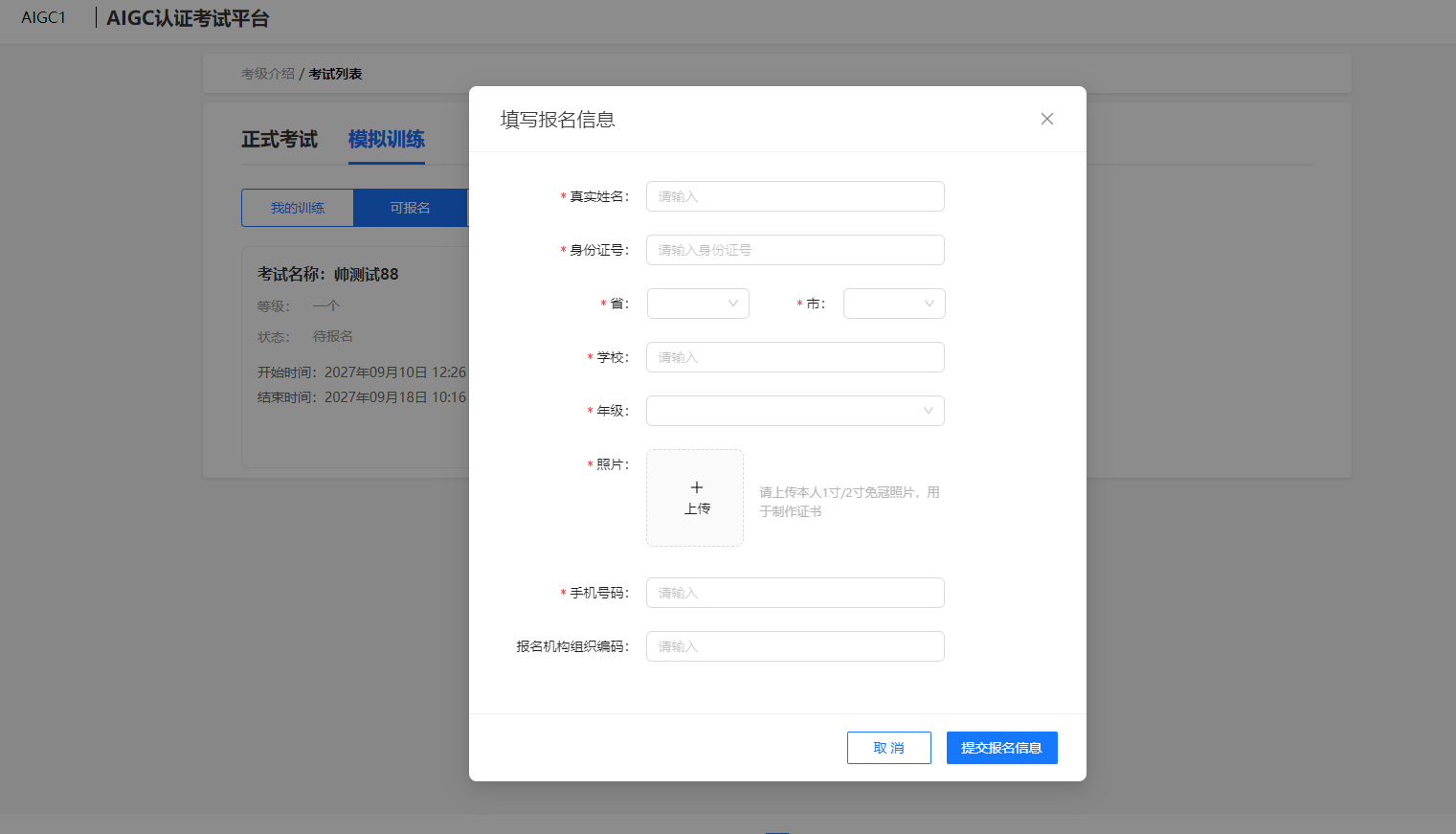1456x834 pixels.
Task: Click the 报名机构组织编码 input field
Action: coord(795,646)
